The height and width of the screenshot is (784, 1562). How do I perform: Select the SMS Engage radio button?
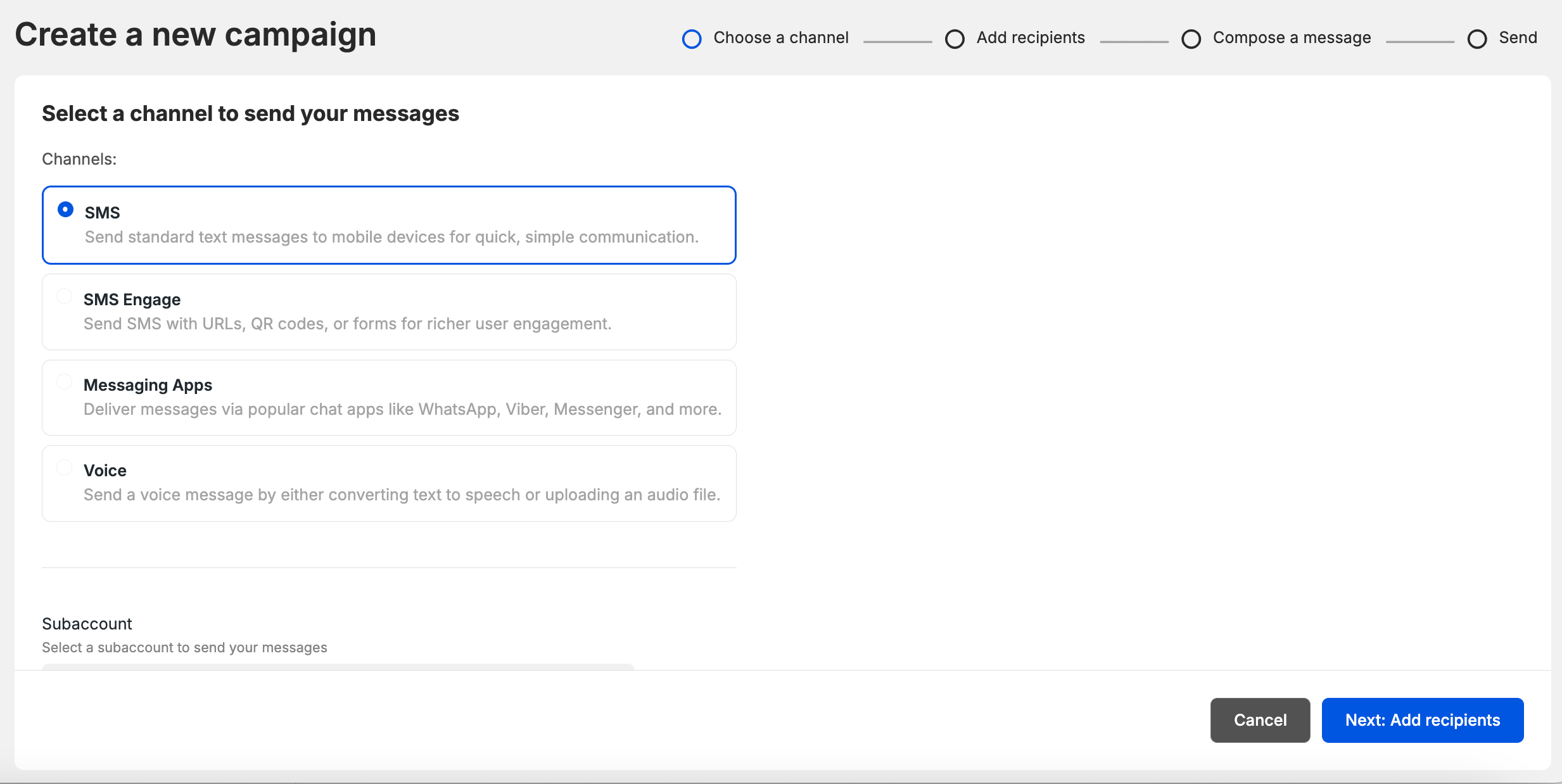pos(65,296)
